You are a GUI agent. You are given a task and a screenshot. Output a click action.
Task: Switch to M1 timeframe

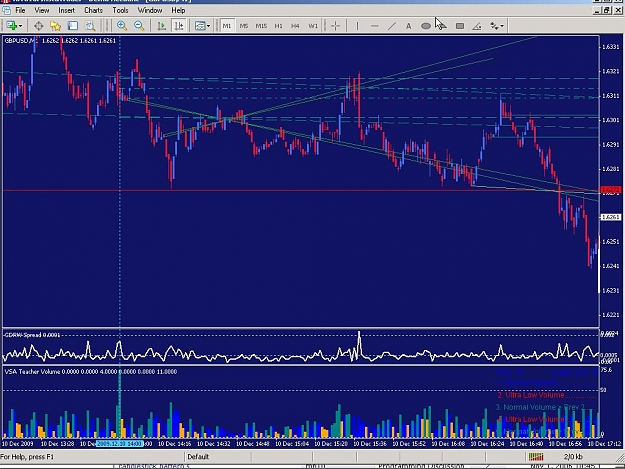(226, 26)
